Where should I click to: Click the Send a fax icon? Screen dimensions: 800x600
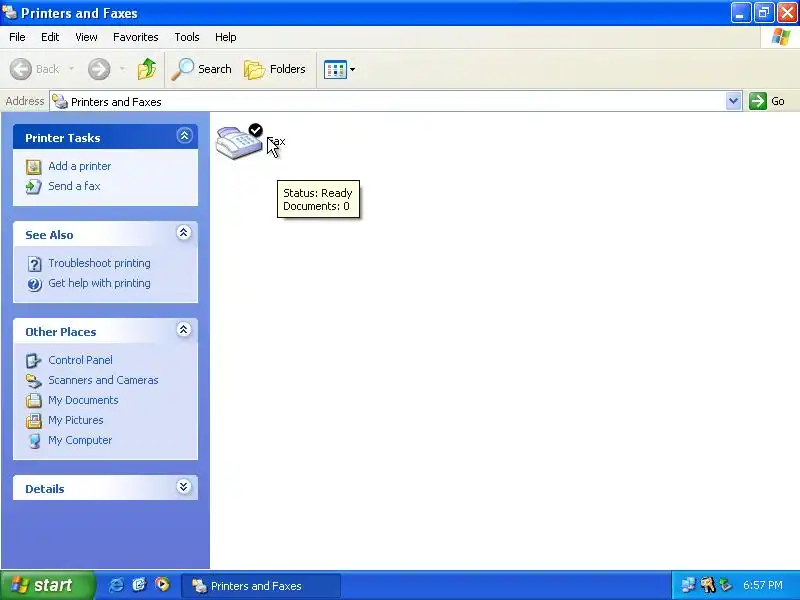click(x=34, y=187)
